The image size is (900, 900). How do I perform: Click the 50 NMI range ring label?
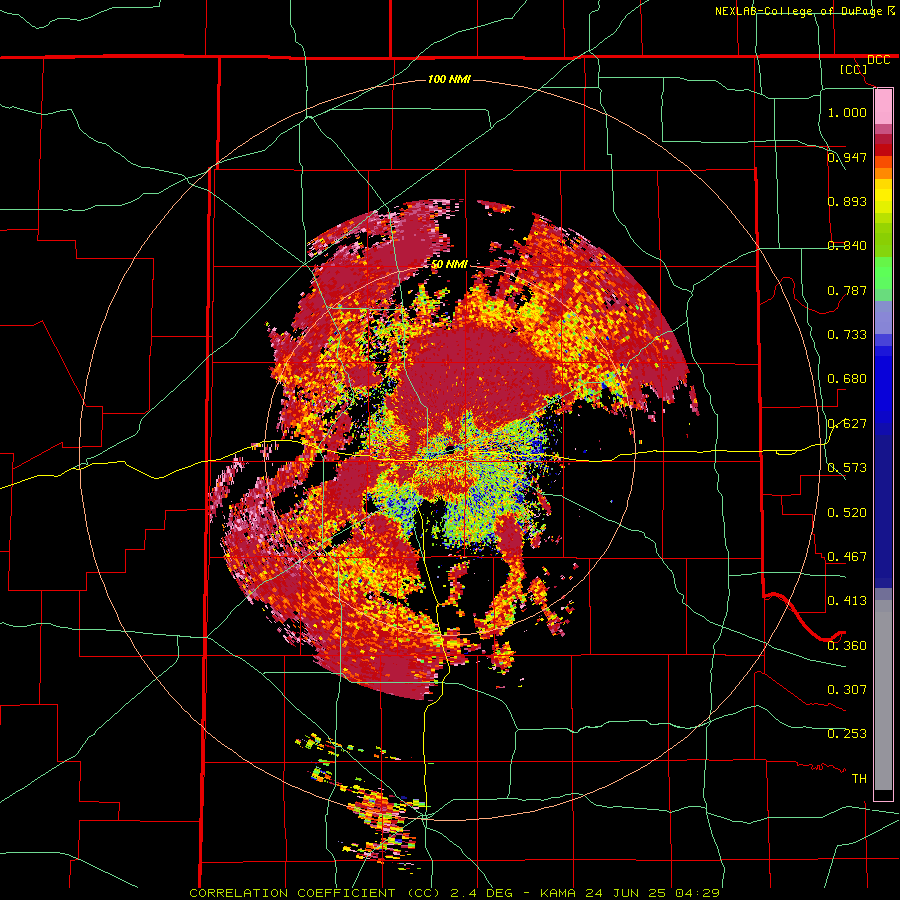[x=449, y=264]
